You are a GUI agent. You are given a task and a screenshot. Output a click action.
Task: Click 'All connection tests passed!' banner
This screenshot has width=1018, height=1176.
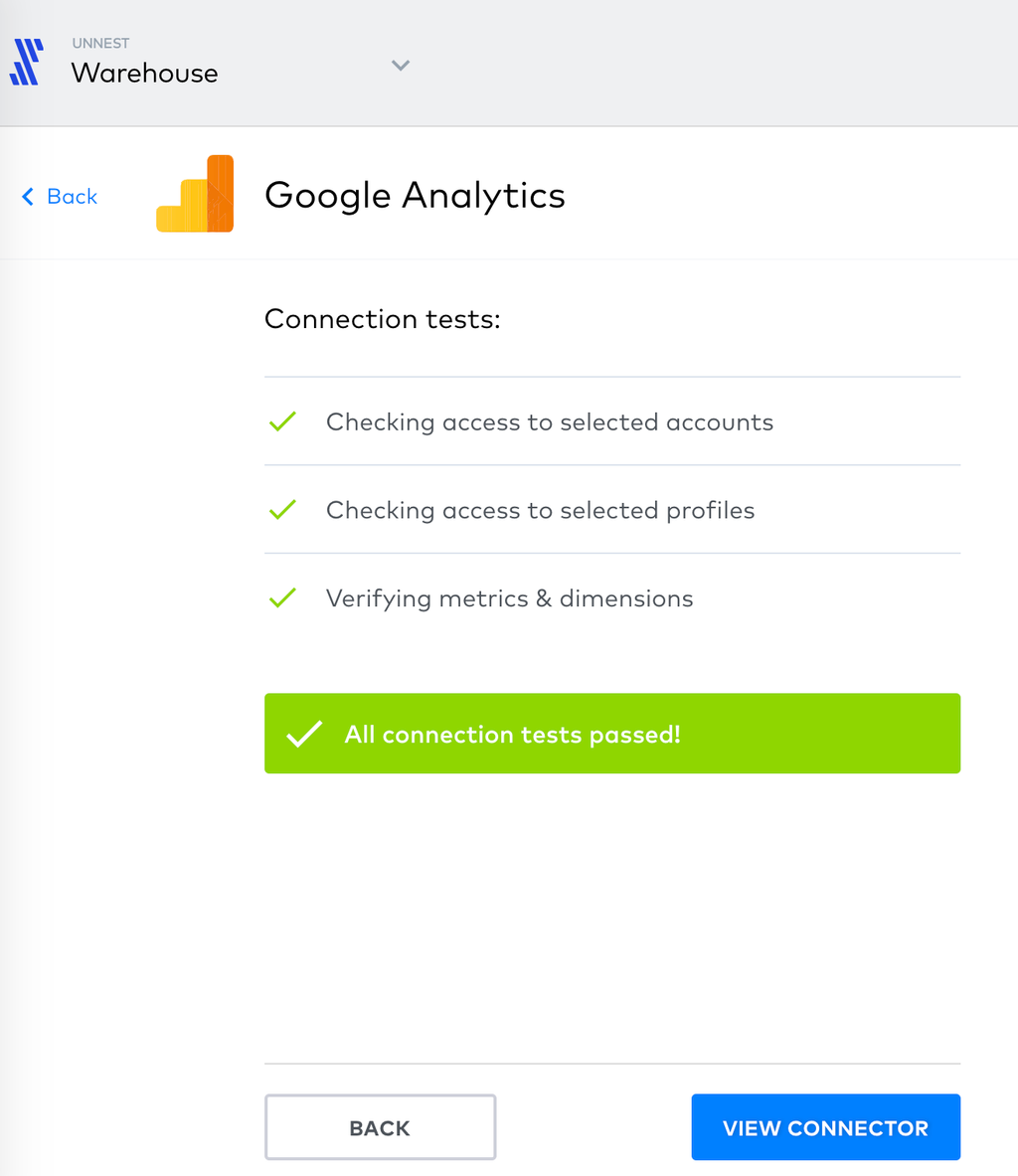click(612, 734)
